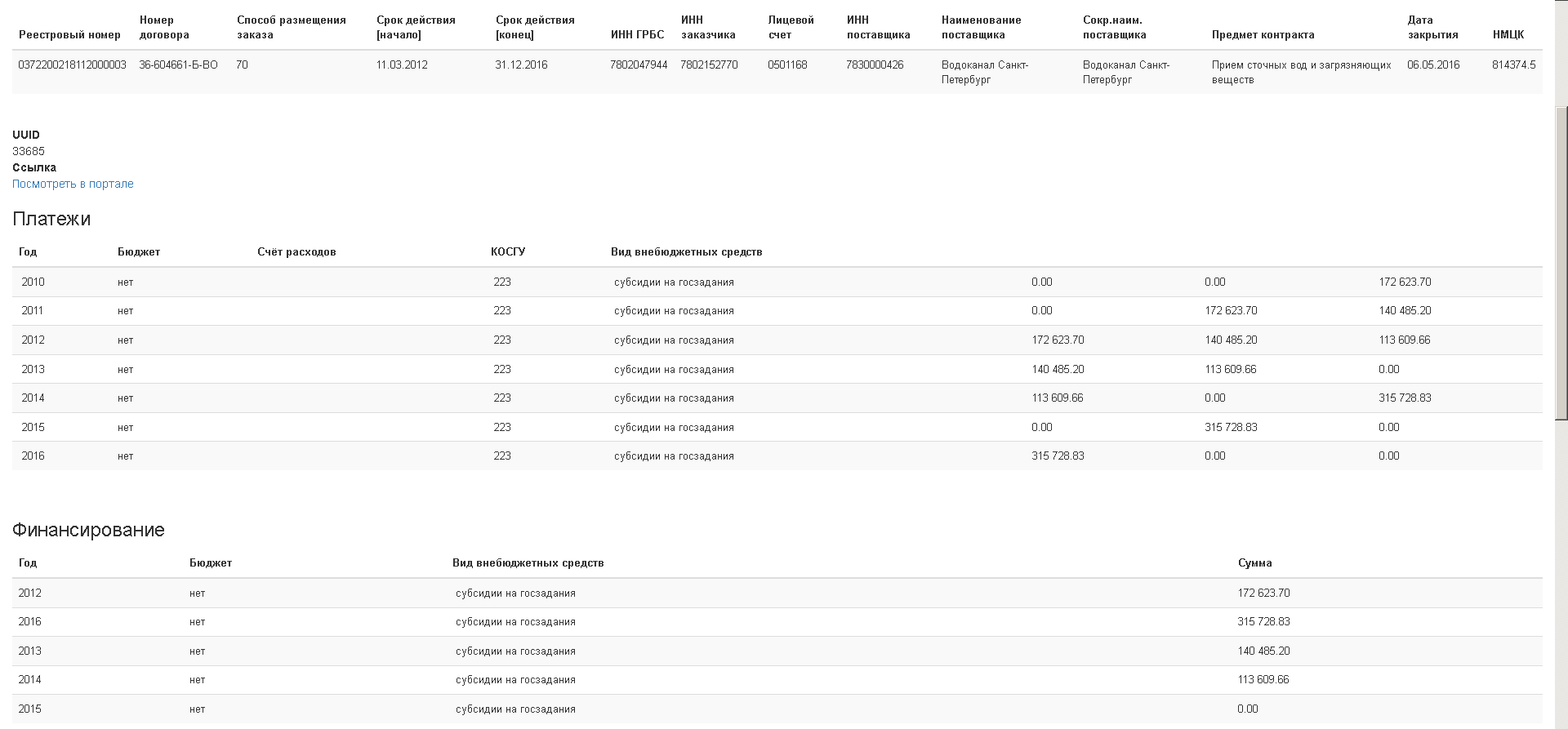Click sum 315 728.83 in Финансирование 2016 row
This screenshot has width=1568, height=729.
(1263, 621)
